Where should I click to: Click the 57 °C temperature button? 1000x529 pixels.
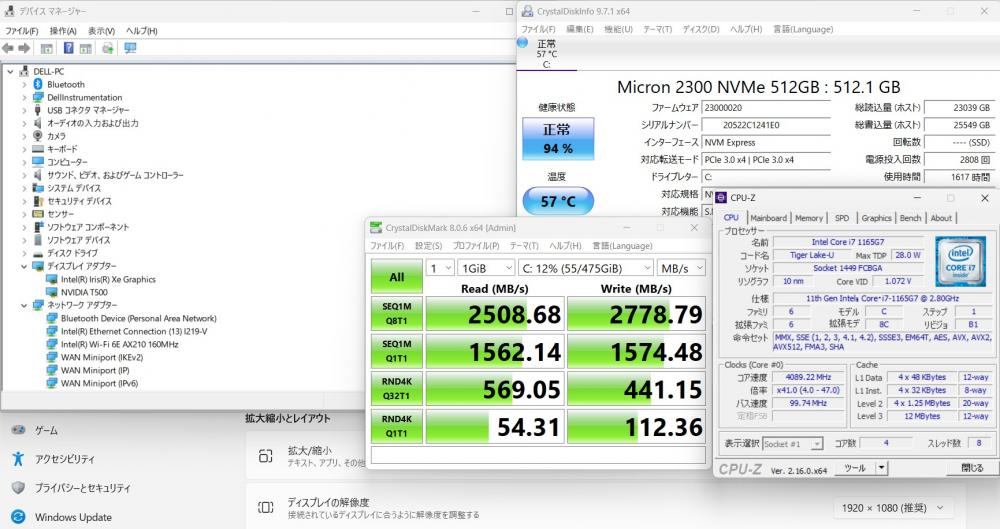(558, 202)
